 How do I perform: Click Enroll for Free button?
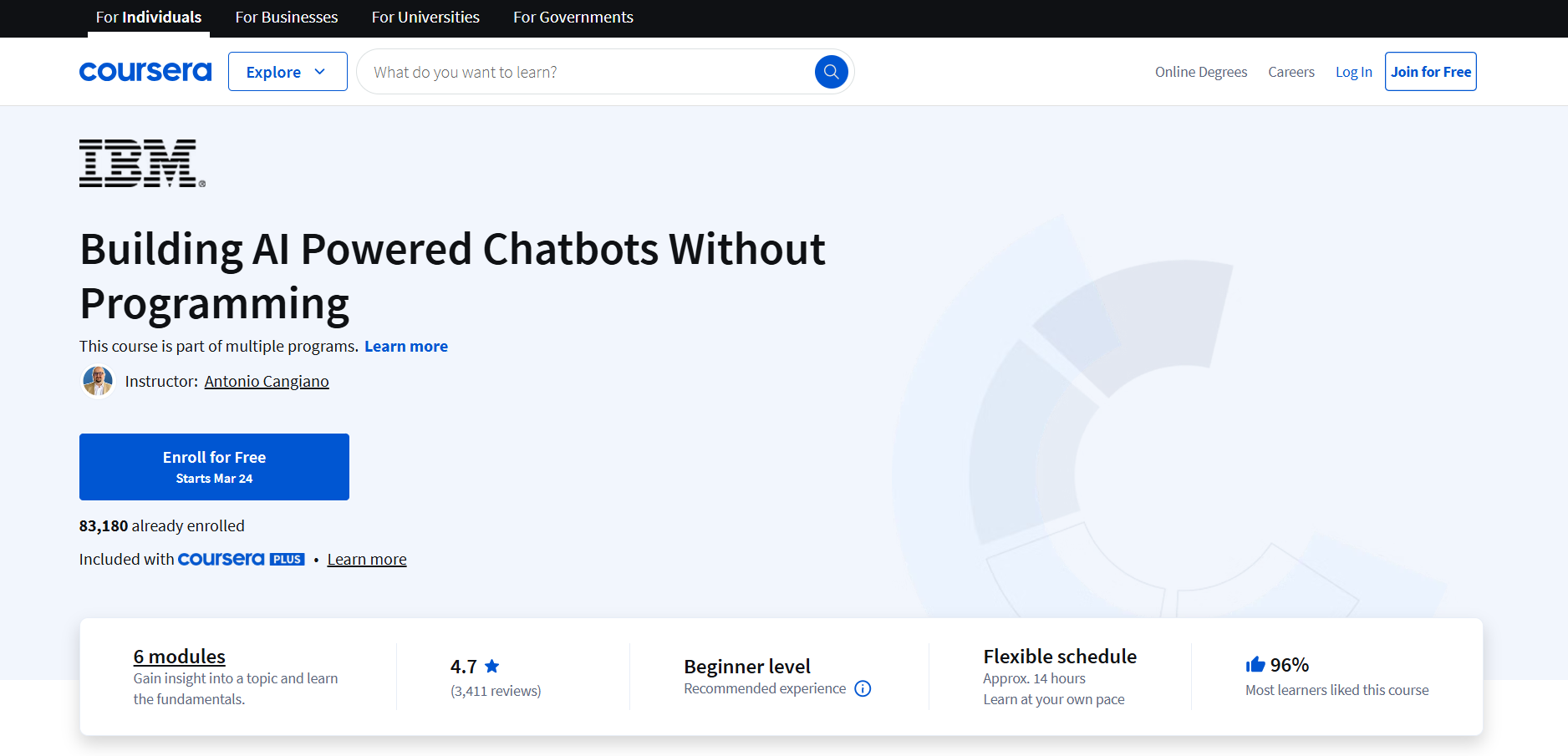pos(214,467)
